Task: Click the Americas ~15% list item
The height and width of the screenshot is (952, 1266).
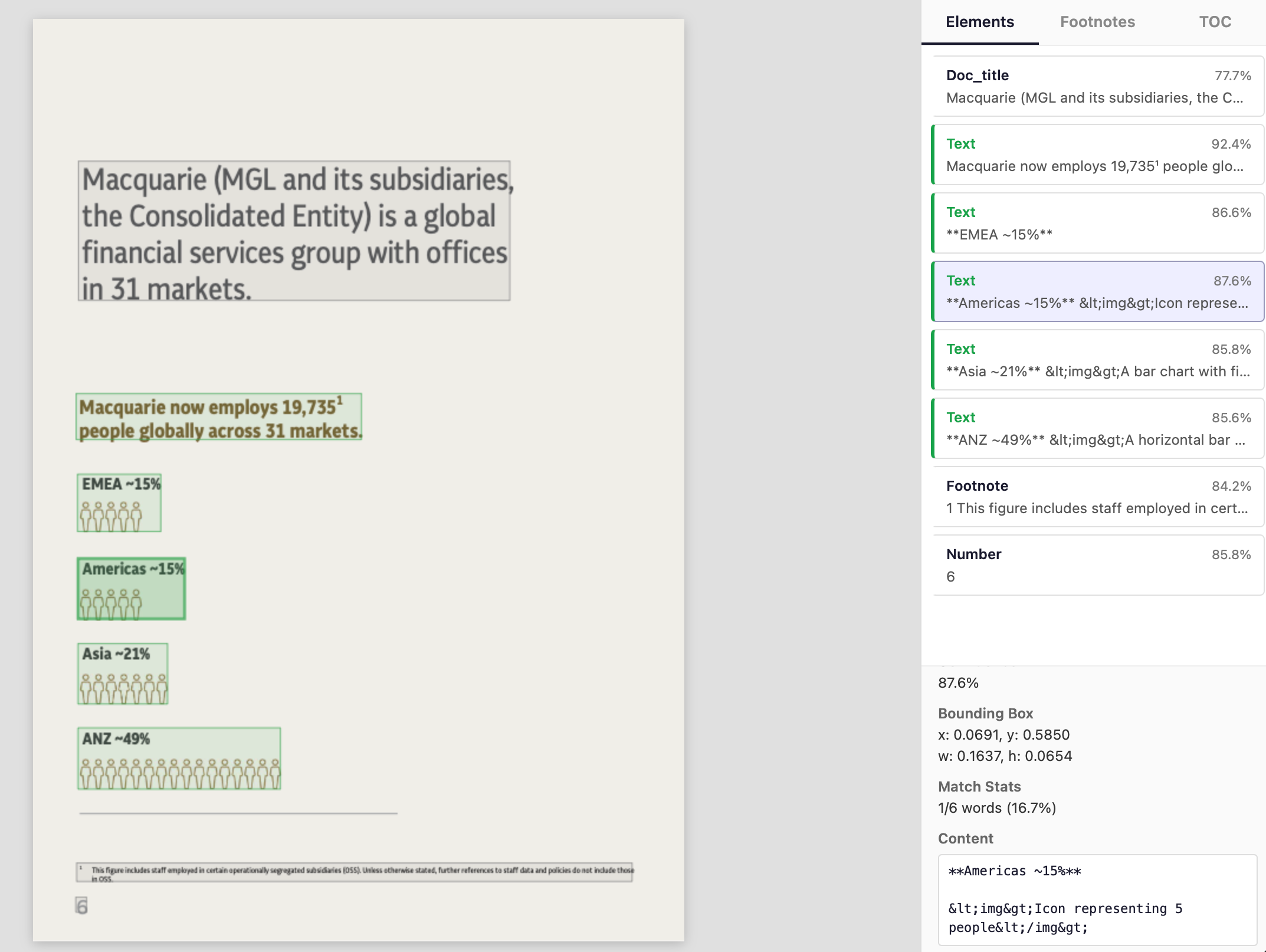Action: coord(1098,291)
